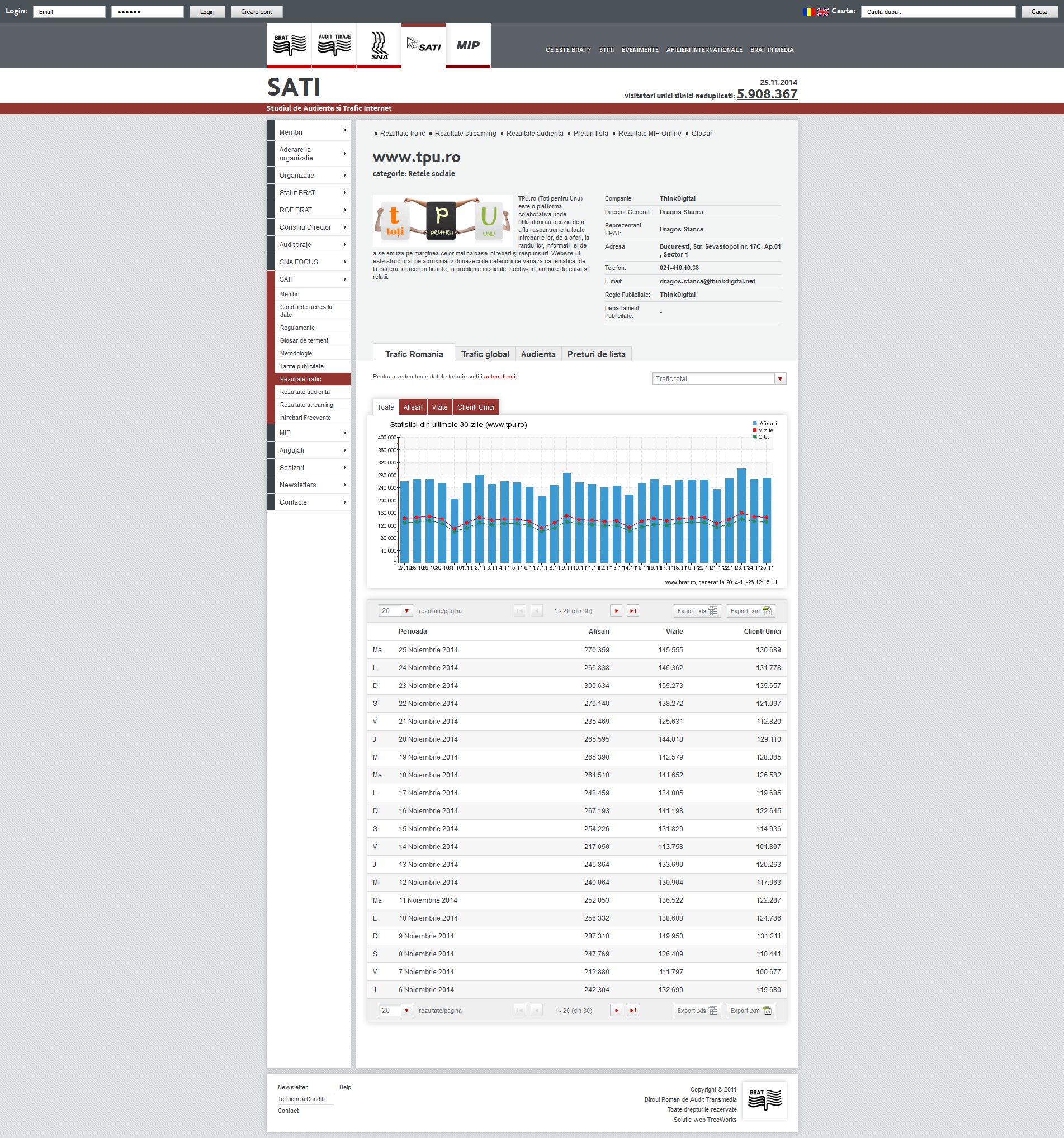Open the Glosar link

click(702, 134)
